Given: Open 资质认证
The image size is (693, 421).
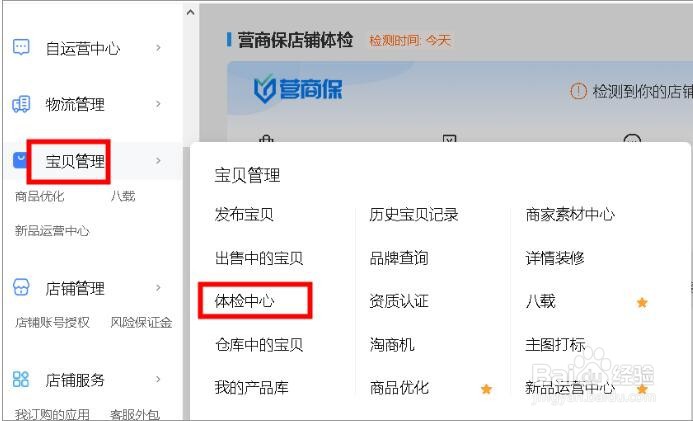Looking at the screenshot, I should tap(399, 301).
